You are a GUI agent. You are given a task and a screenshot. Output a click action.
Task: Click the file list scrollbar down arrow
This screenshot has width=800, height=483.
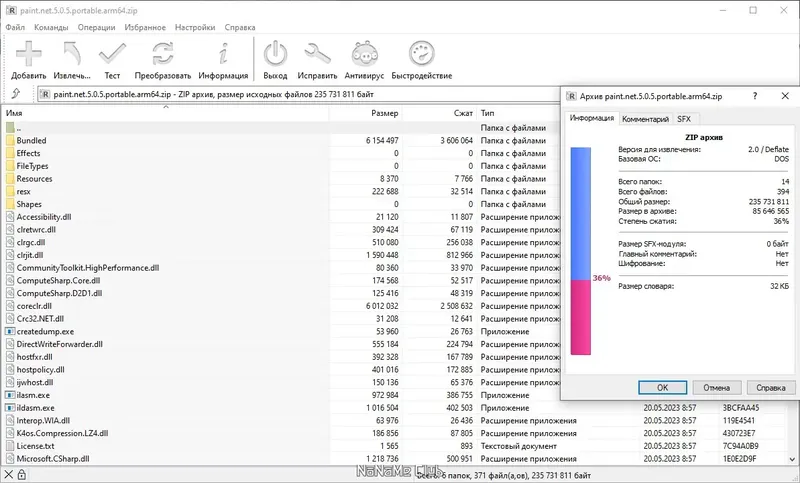coord(792,459)
